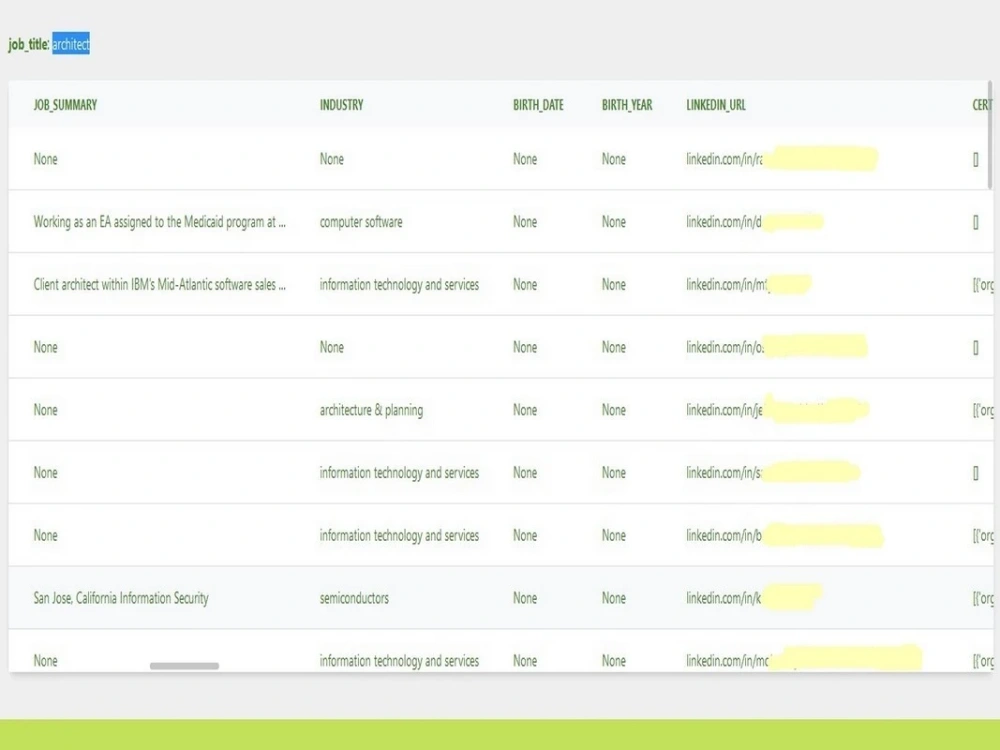Select the highlighted 'architect' job title text
This screenshot has height=750, width=1000.
click(71, 44)
